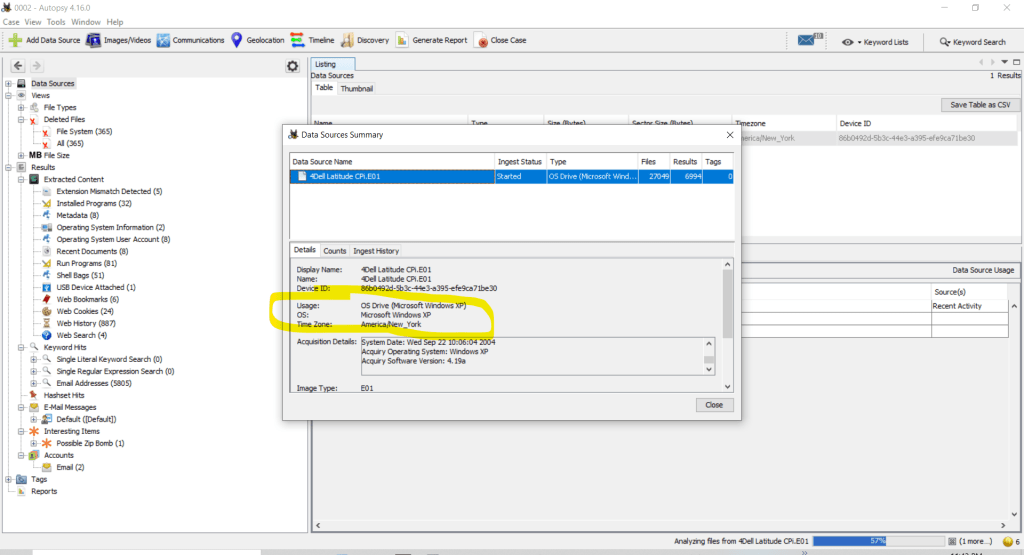
Task: Open the Tools menu
Action: pyautogui.click(x=56, y=21)
